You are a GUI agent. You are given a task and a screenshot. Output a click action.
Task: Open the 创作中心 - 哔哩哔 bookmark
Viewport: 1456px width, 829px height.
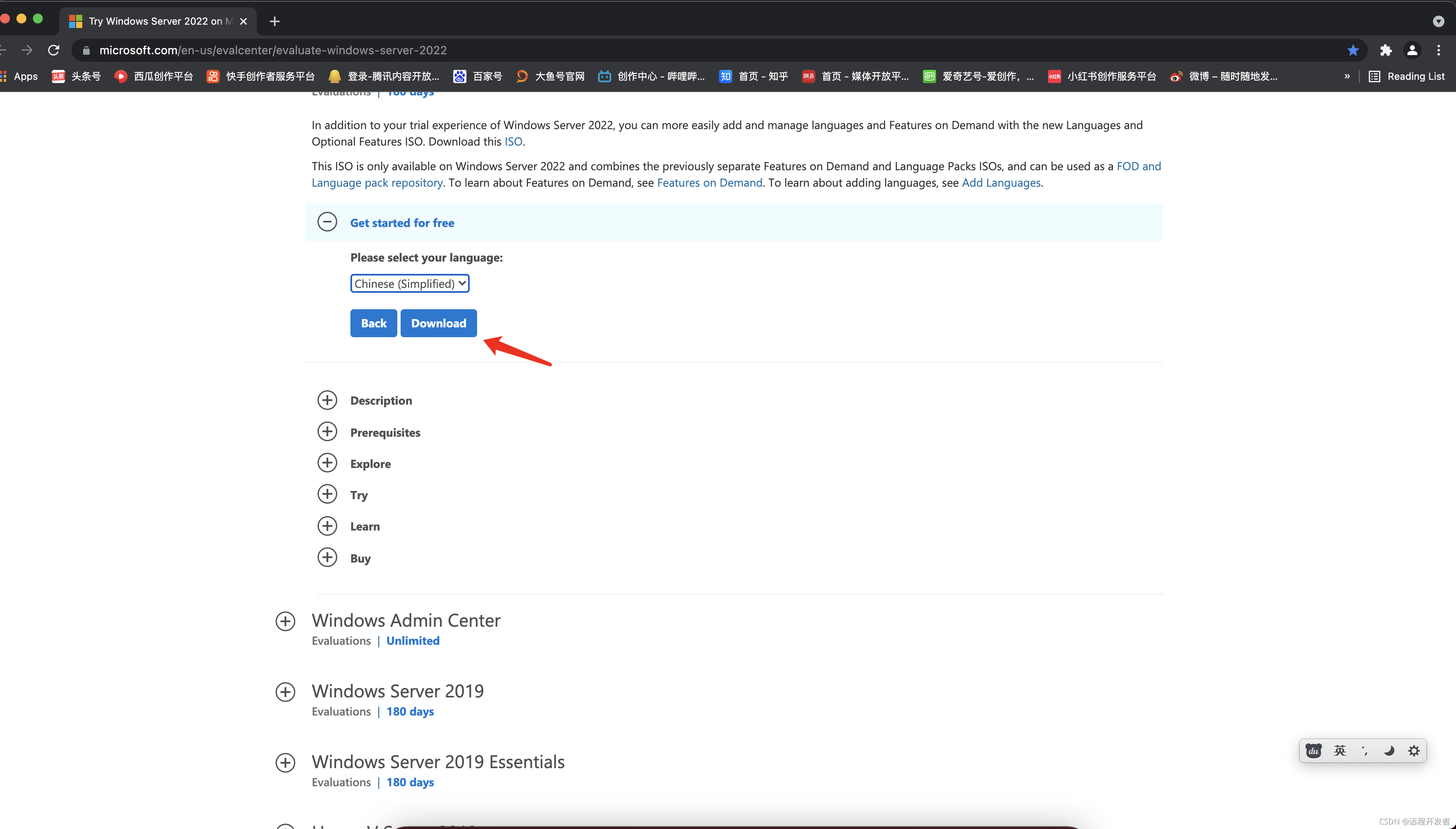click(651, 76)
